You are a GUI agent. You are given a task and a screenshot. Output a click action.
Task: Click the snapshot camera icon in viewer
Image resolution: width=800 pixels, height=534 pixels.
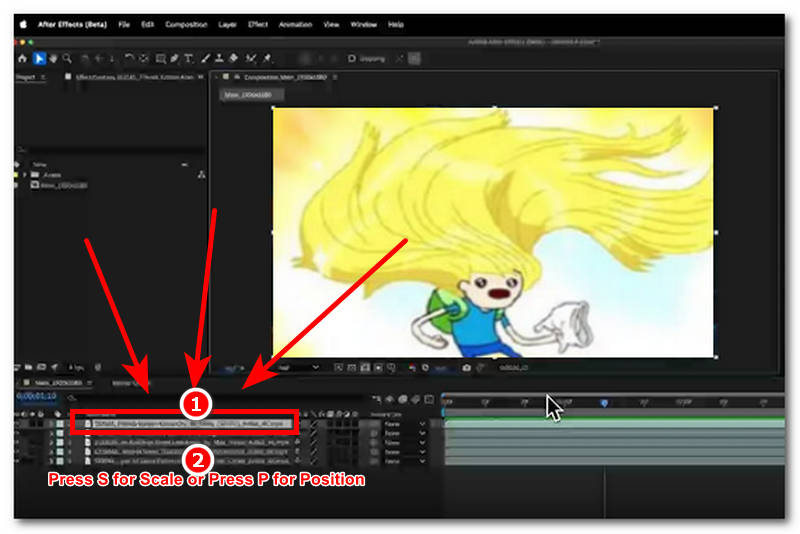pyautogui.click(x=466, y=367)
